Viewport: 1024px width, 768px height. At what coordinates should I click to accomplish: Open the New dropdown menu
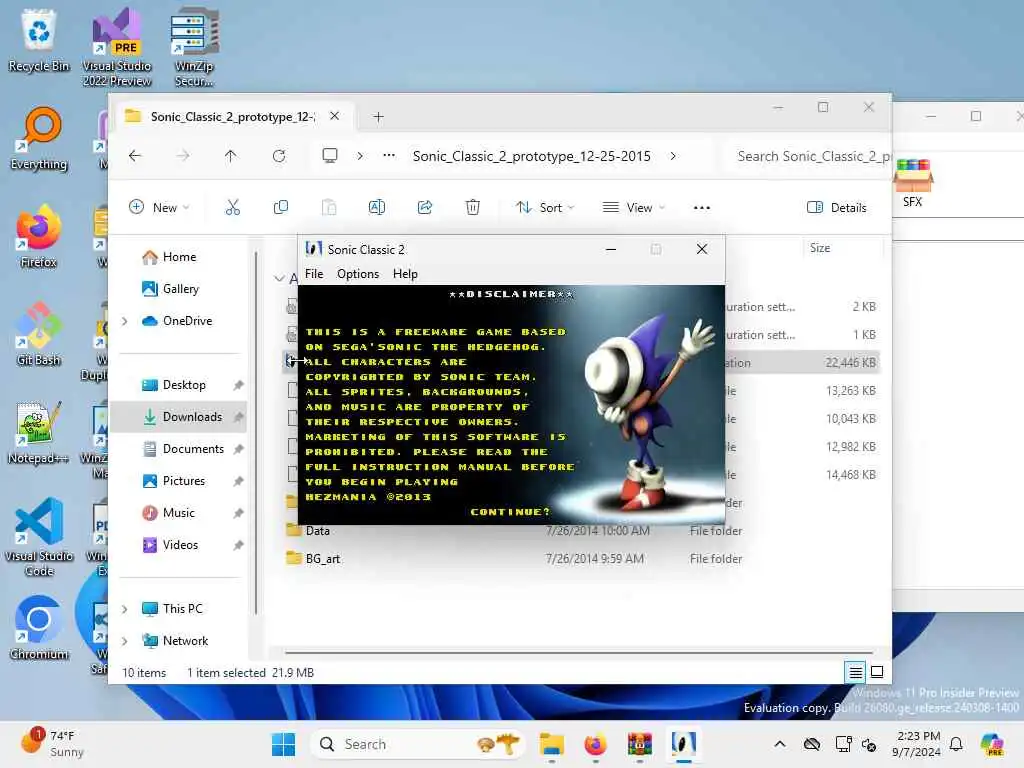(159, 208)
